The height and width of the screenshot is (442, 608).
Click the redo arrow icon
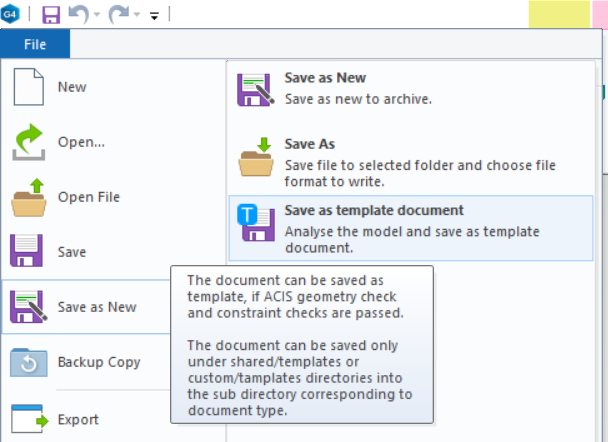(x=119, y=15)
